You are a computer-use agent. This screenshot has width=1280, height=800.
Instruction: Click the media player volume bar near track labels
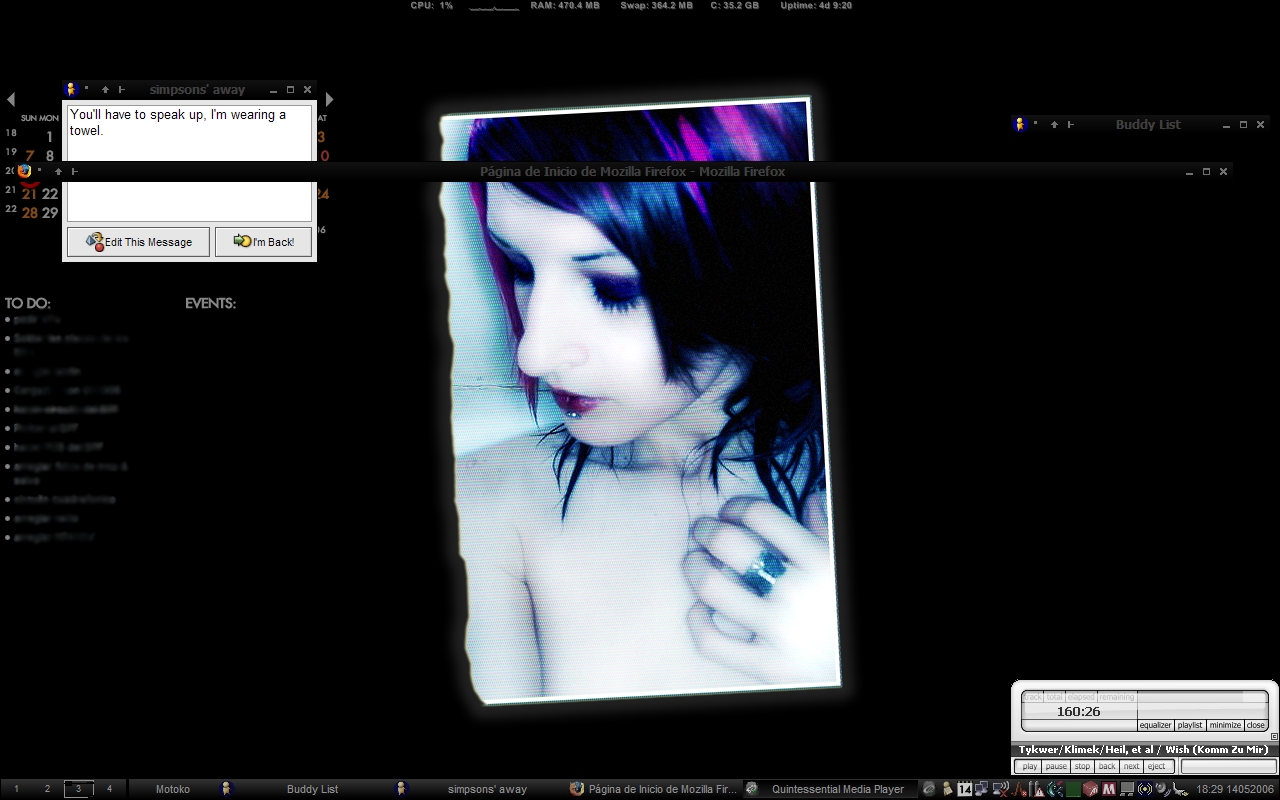(x=1202, y=697)
